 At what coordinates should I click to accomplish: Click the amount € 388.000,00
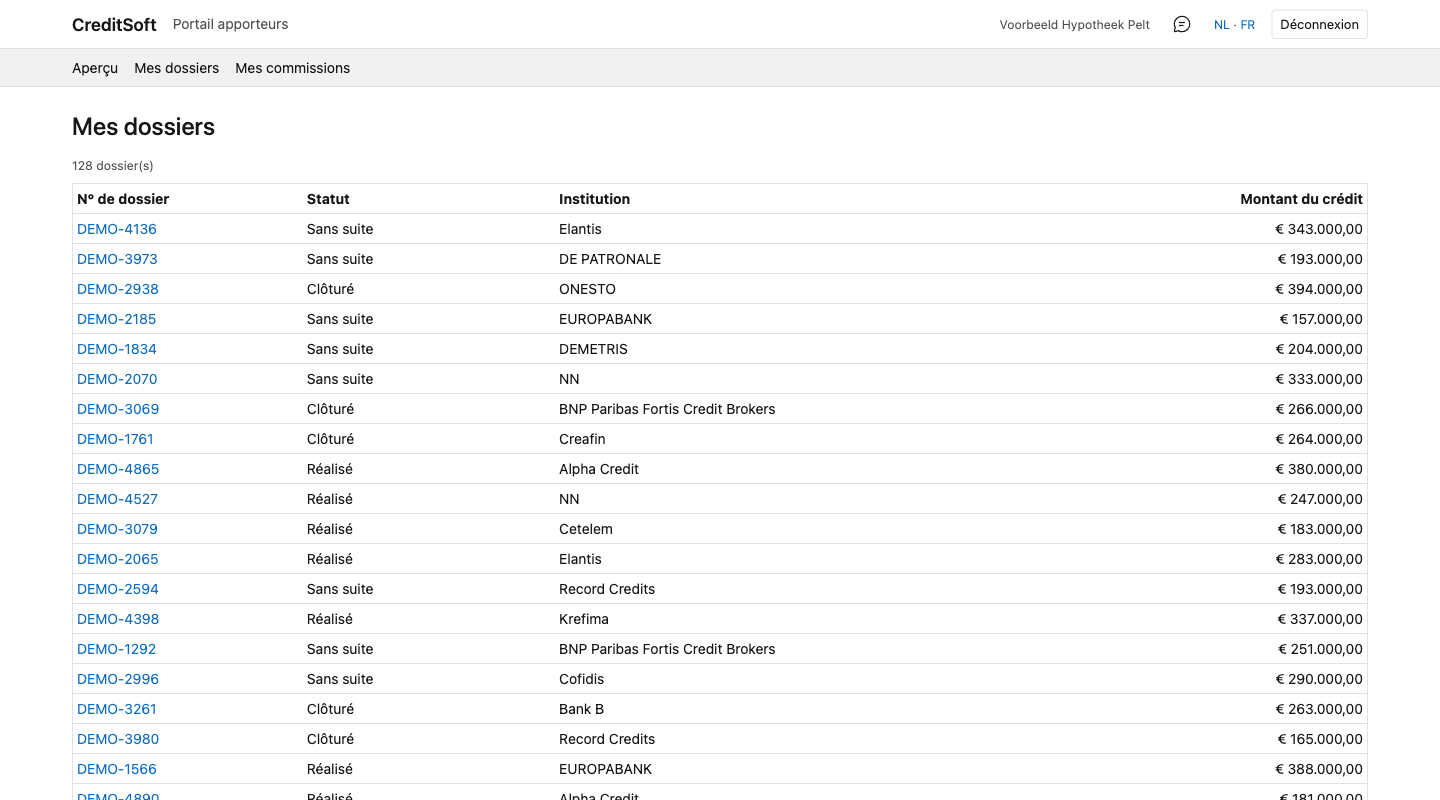pyautogui.click(x=1319, y=769)
